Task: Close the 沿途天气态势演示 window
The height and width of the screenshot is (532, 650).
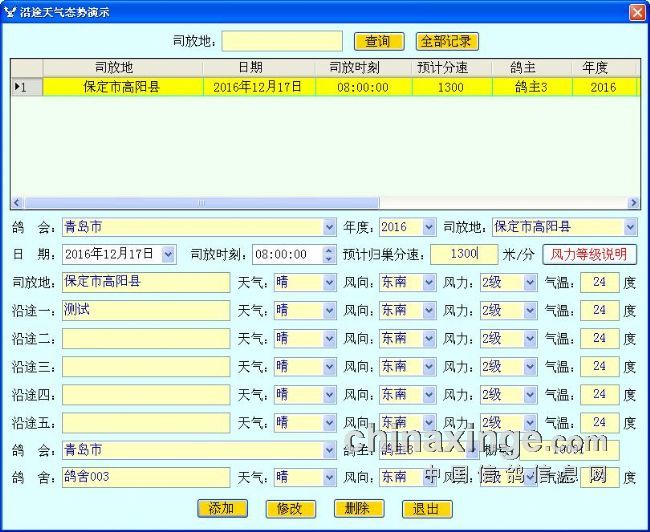Action: pos(638,12)
